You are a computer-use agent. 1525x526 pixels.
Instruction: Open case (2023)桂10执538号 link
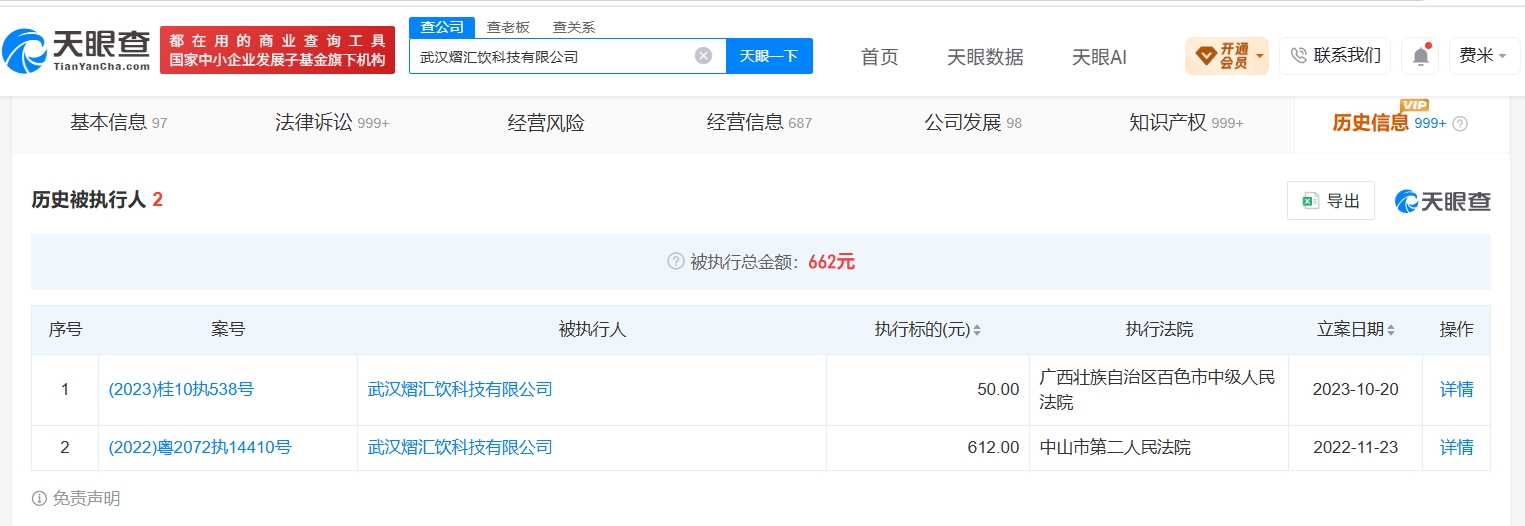point(181,389)
